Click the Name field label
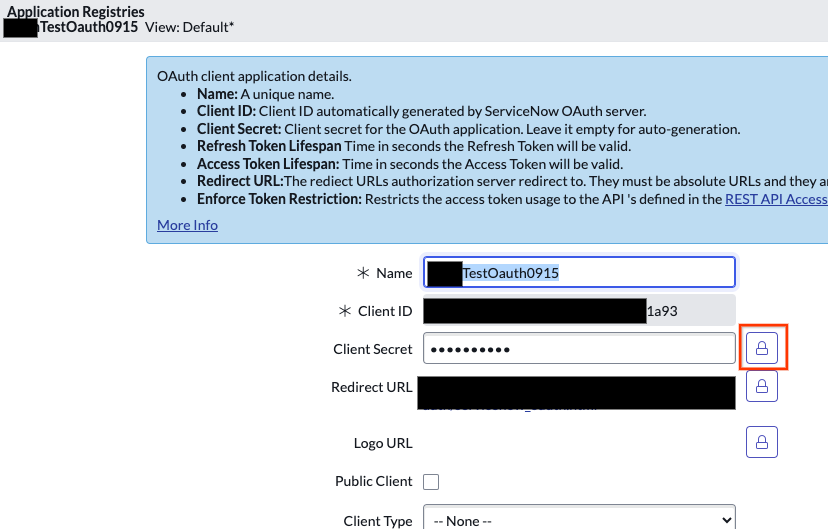828x529 pixels. coord(394,273)
